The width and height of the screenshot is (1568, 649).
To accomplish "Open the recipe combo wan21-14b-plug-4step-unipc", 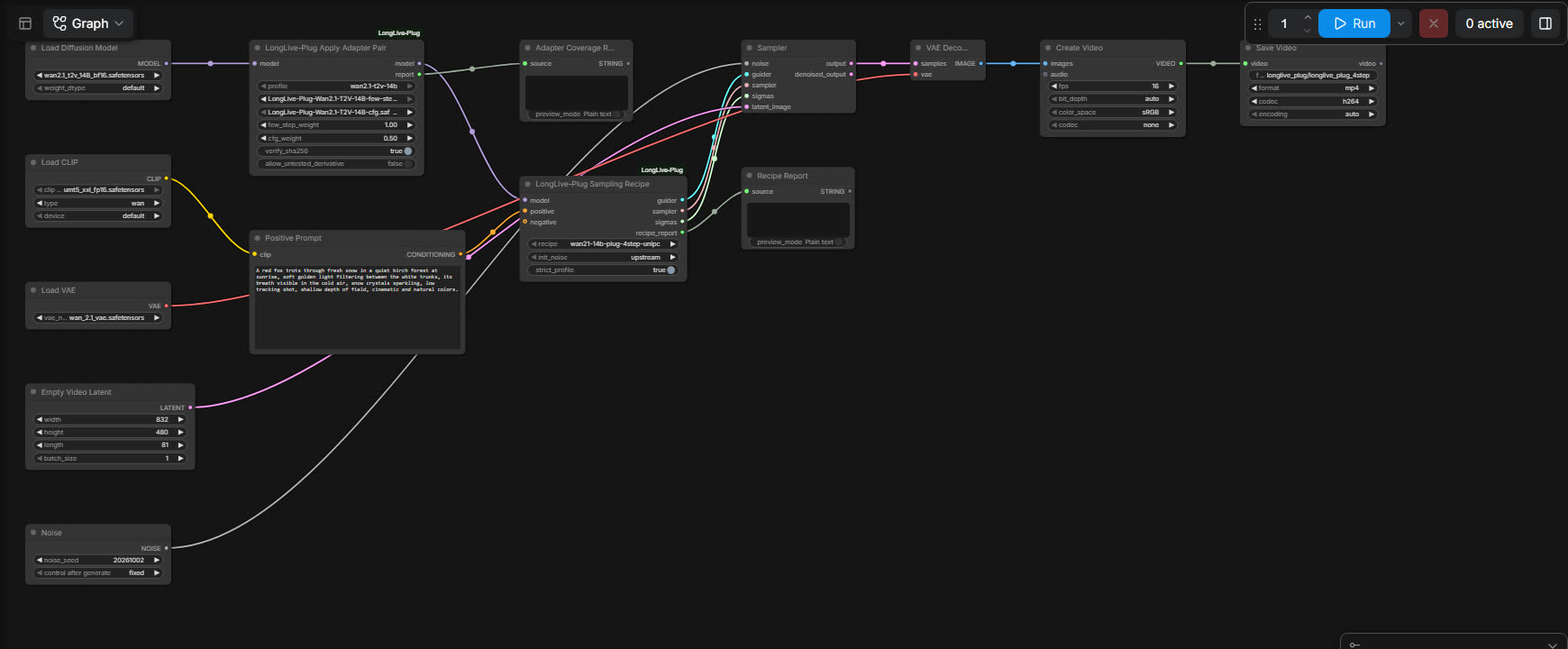I will 602,244.
